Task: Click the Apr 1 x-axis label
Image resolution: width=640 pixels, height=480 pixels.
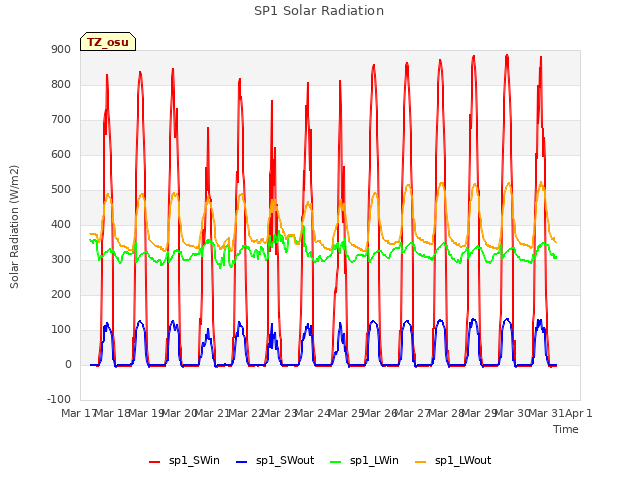Action: 579,413
